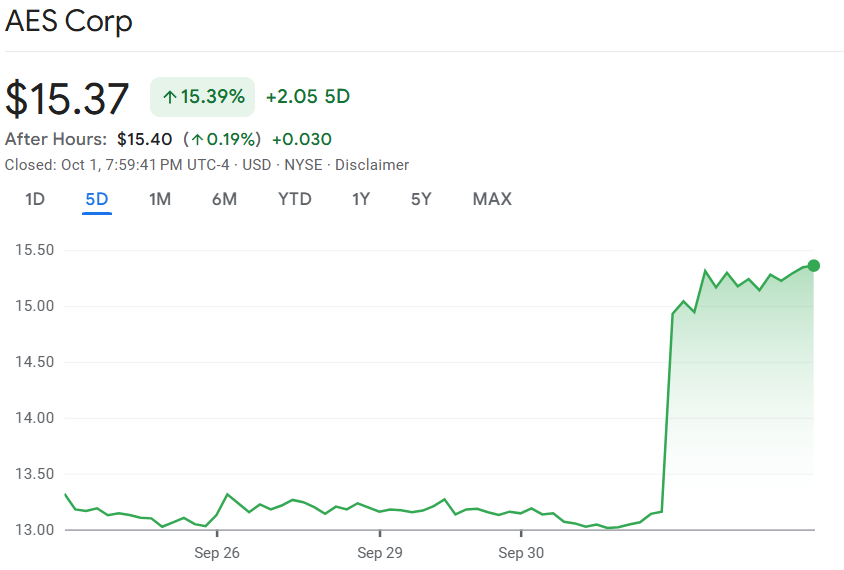
Task: Switch the chart to 1Y
Action: tap(361, 199)
